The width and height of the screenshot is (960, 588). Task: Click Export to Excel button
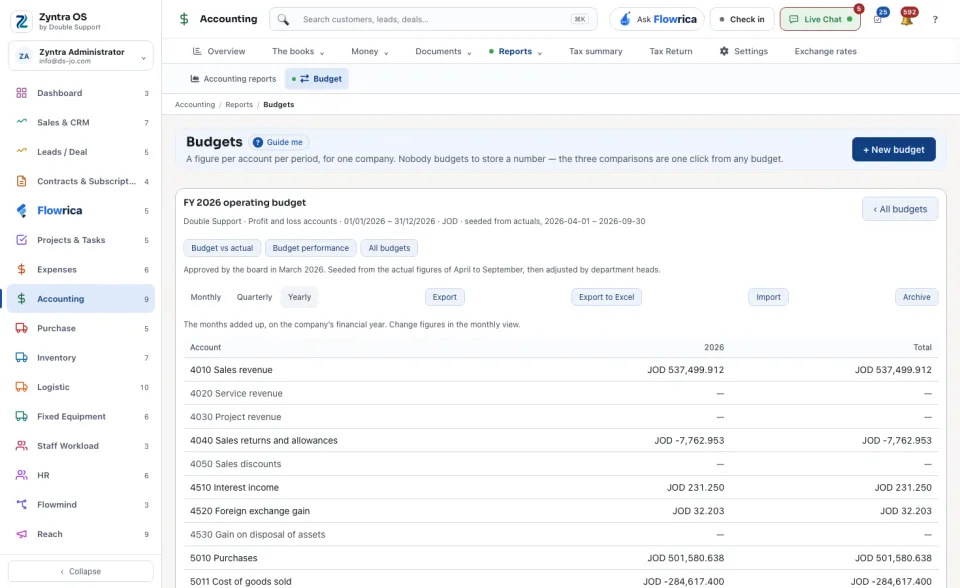(607, 297)
